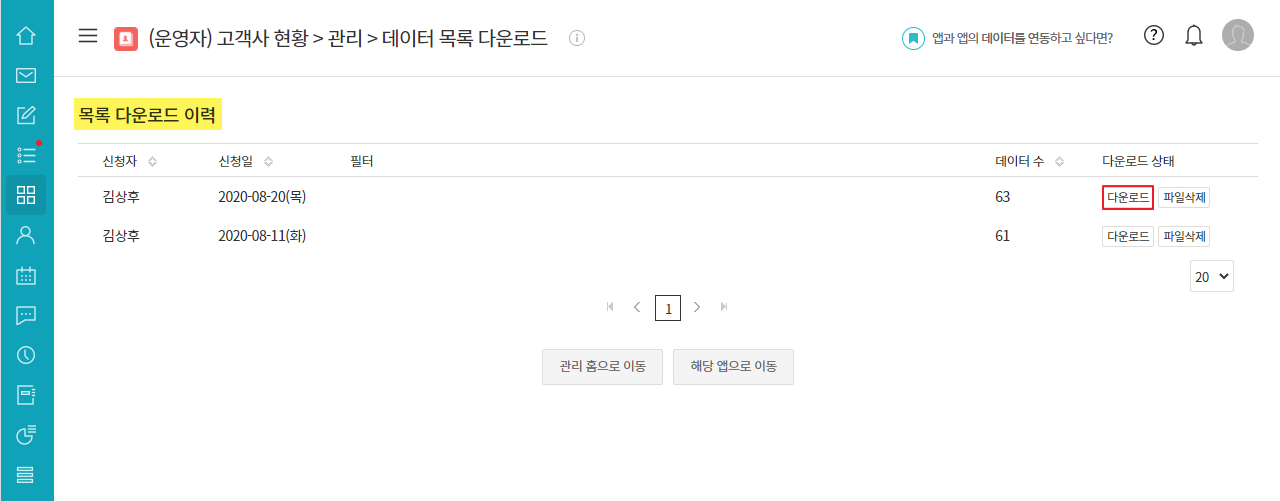Open the mail icon in sidebar
The width and height of the screenshot is (1280, 501).
point(26,75)
